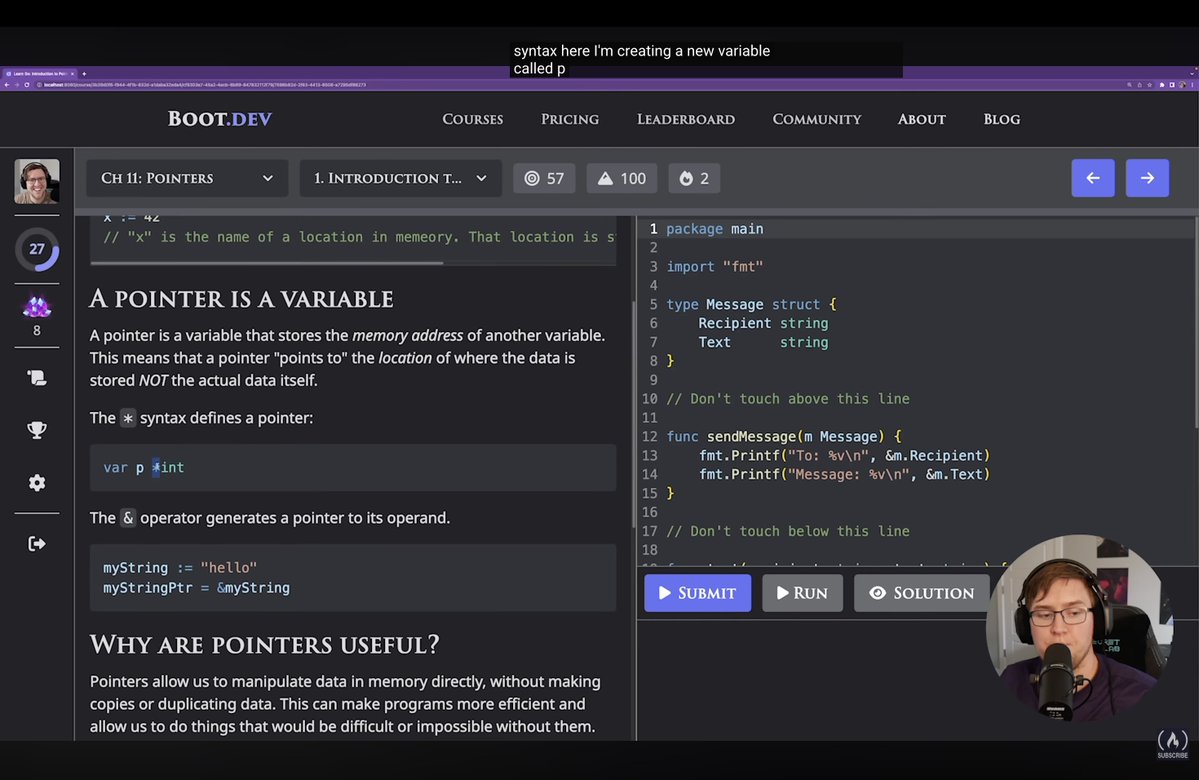This screenshot has height=780, width=1199.
Task: Submit the code with Submit button
Action: (x=697, y=593)
